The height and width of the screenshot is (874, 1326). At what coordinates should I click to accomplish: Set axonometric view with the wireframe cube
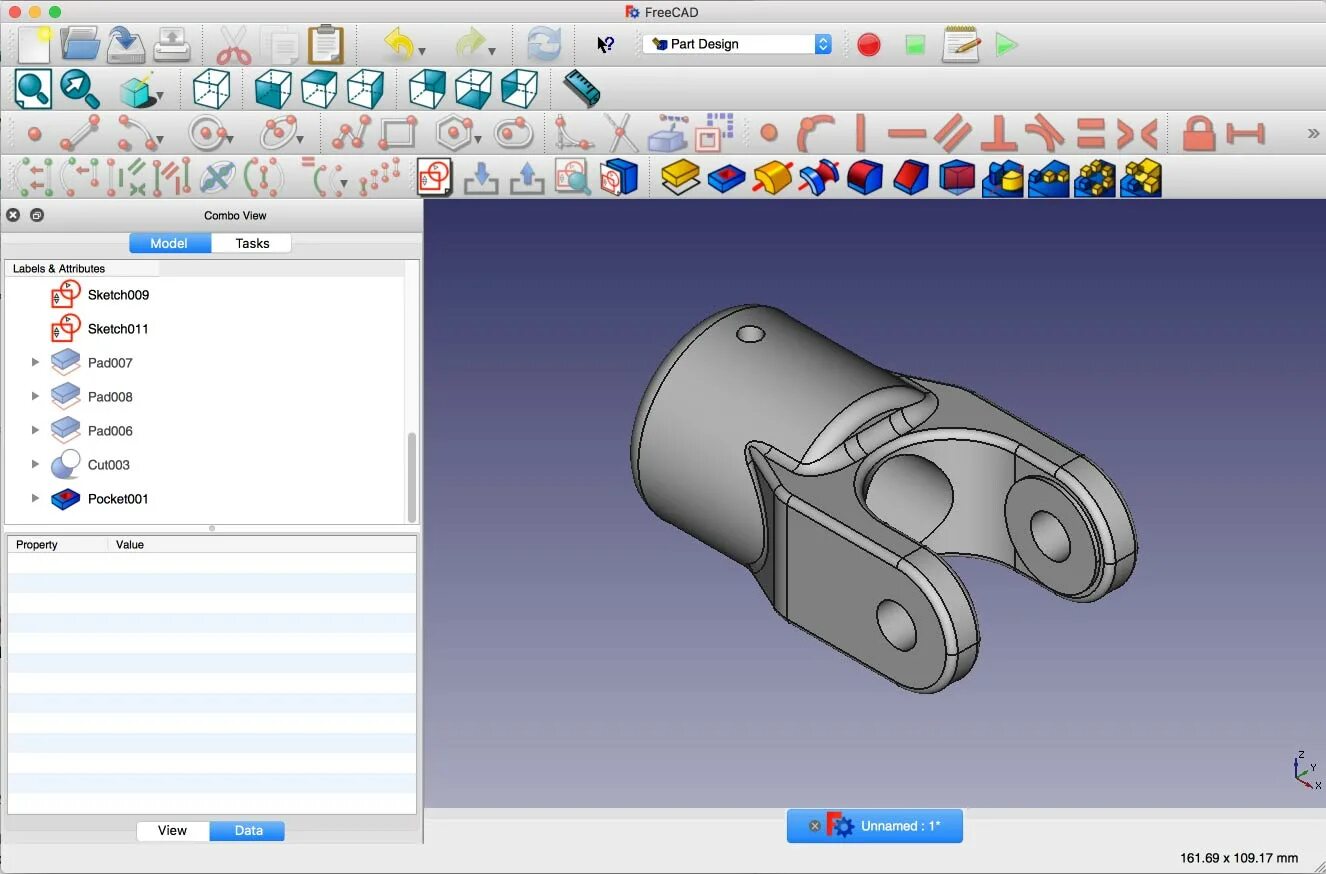211,89
